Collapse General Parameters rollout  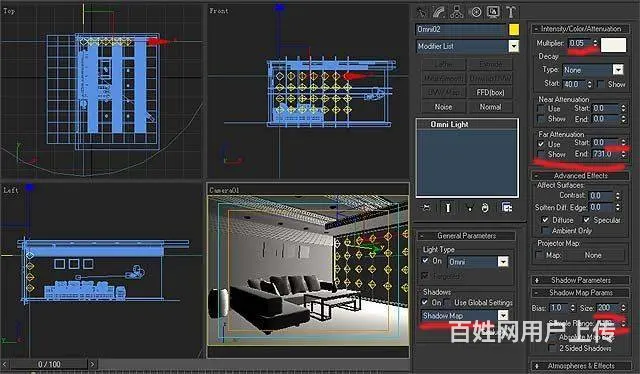click(466, 236)
